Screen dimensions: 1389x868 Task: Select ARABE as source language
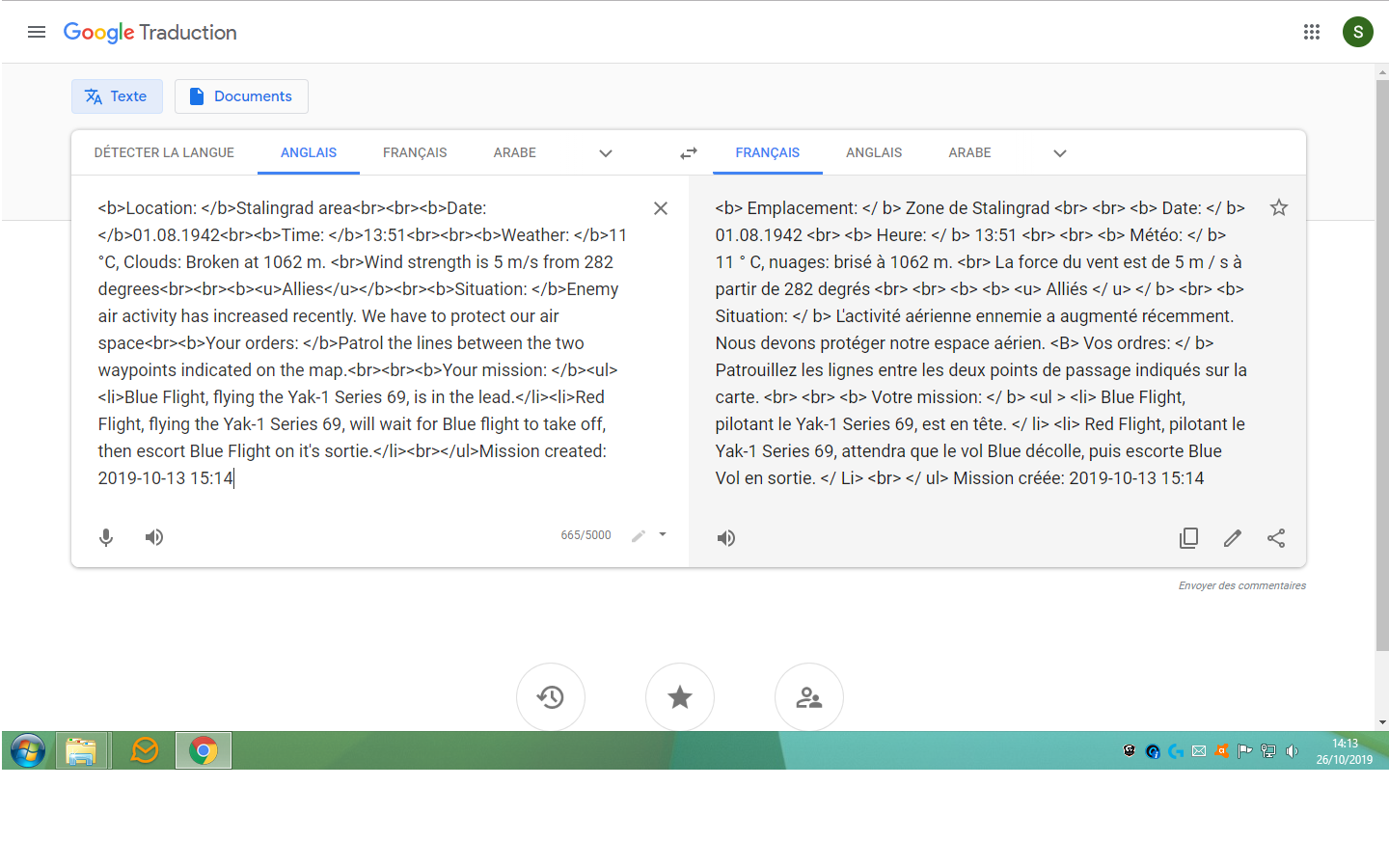click(x=515, y=152)
